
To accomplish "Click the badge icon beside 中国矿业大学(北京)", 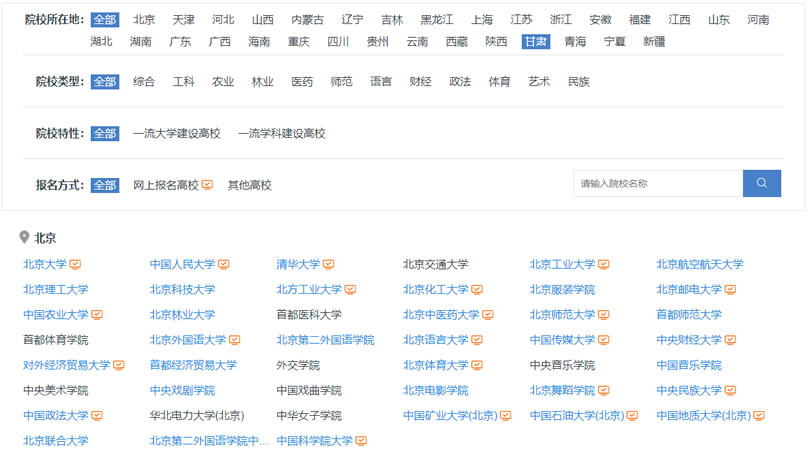I will 506,415.
